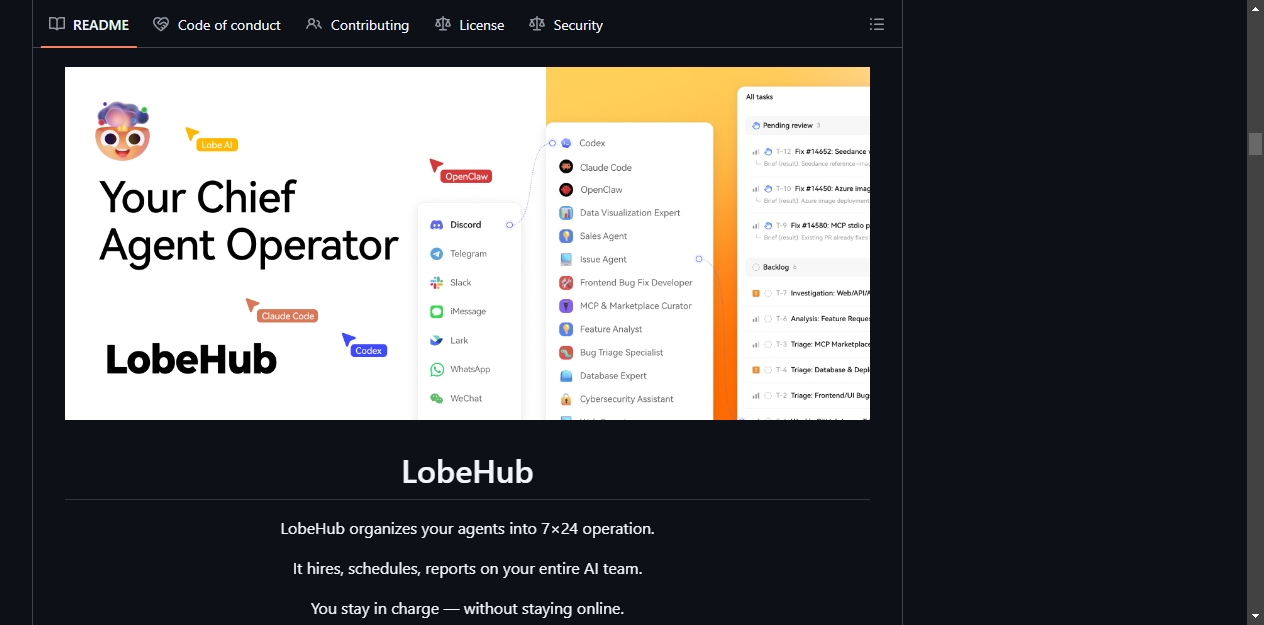Click the scrollbar up arrow
This screenshot has width=1264, height=625.
[1255, 8]
